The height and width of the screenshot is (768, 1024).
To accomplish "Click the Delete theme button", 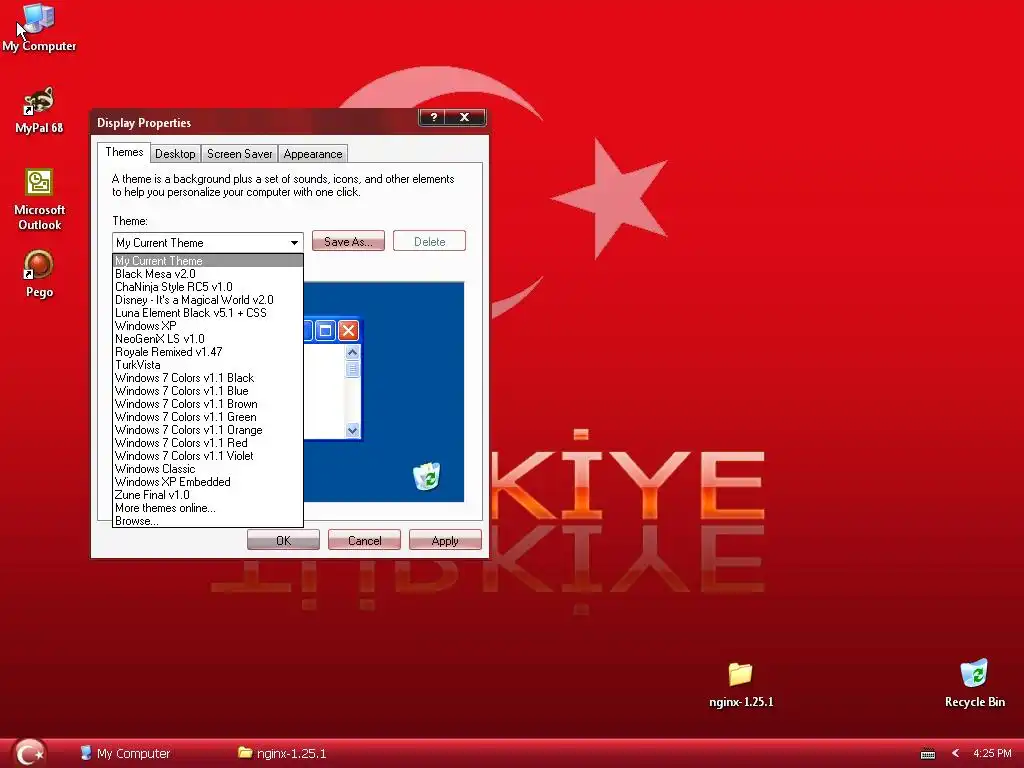I will click(429, 241).
